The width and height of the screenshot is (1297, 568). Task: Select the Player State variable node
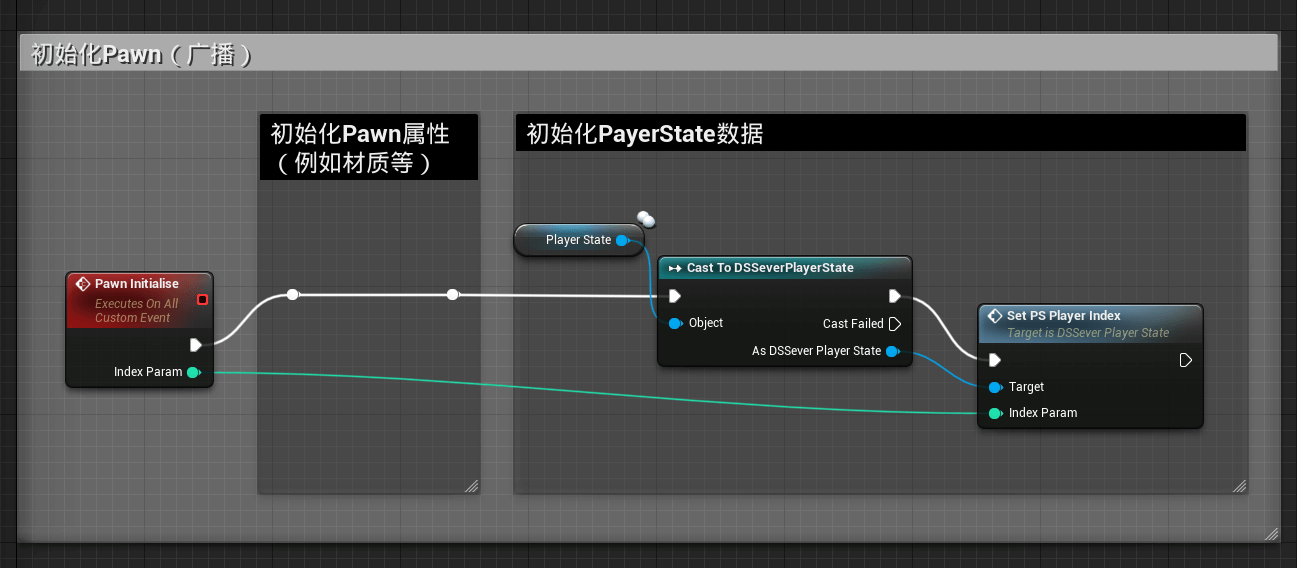tap(579, 240)
